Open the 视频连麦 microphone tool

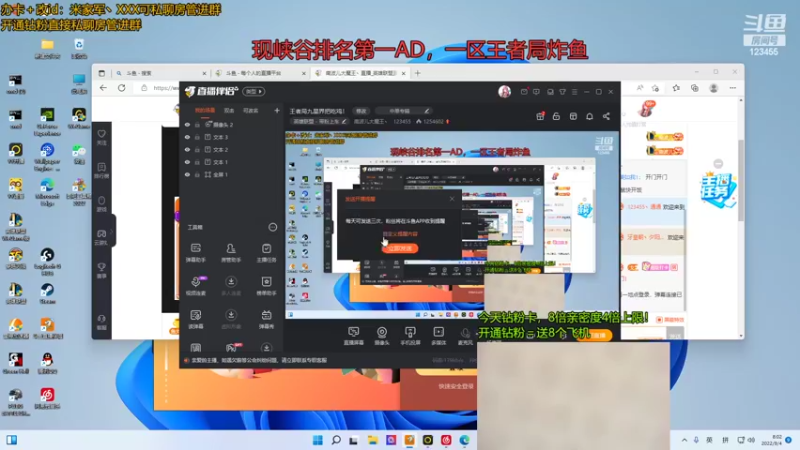(196, 286)
